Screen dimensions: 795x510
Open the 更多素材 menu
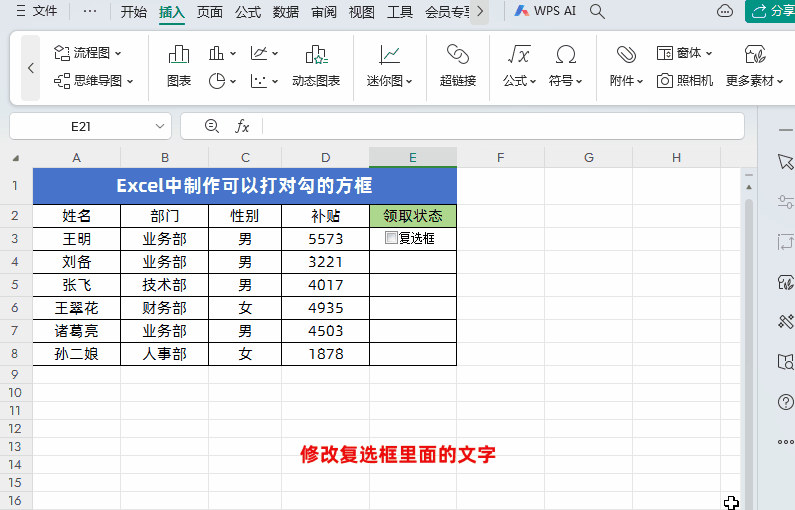pos(754,66)
